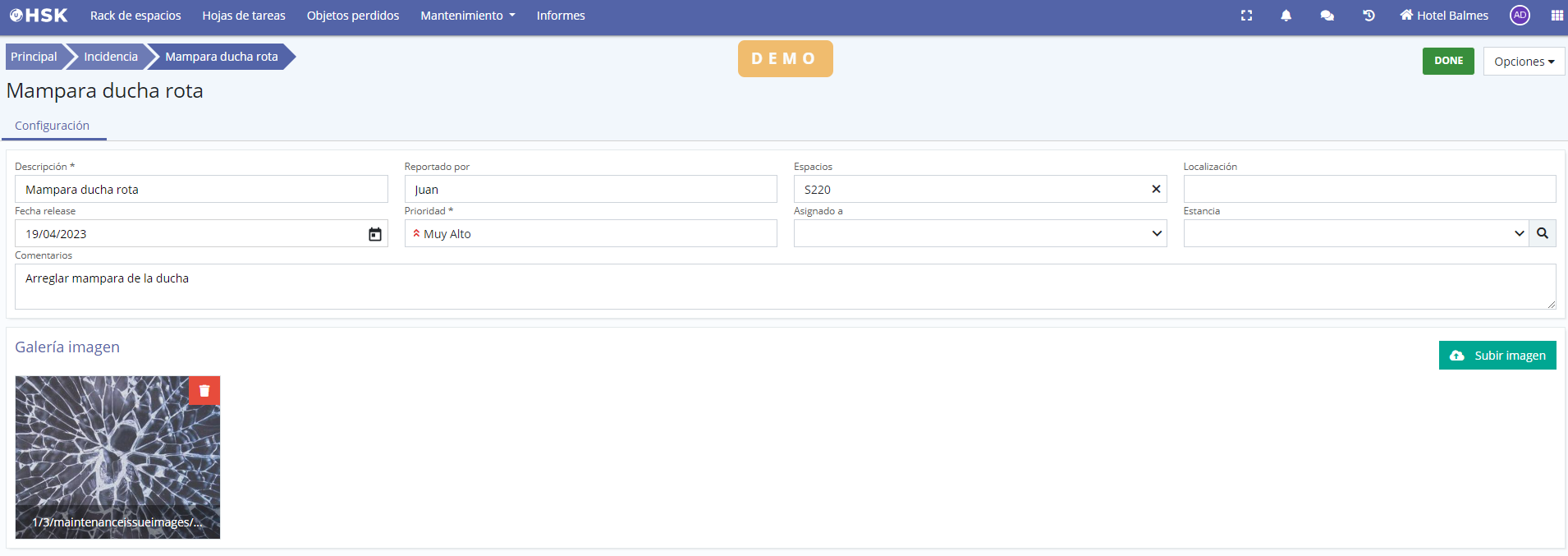Expand the Asignado a dropdown
This screenshot has width=1568, height=556.
(x=1156, y=234)
